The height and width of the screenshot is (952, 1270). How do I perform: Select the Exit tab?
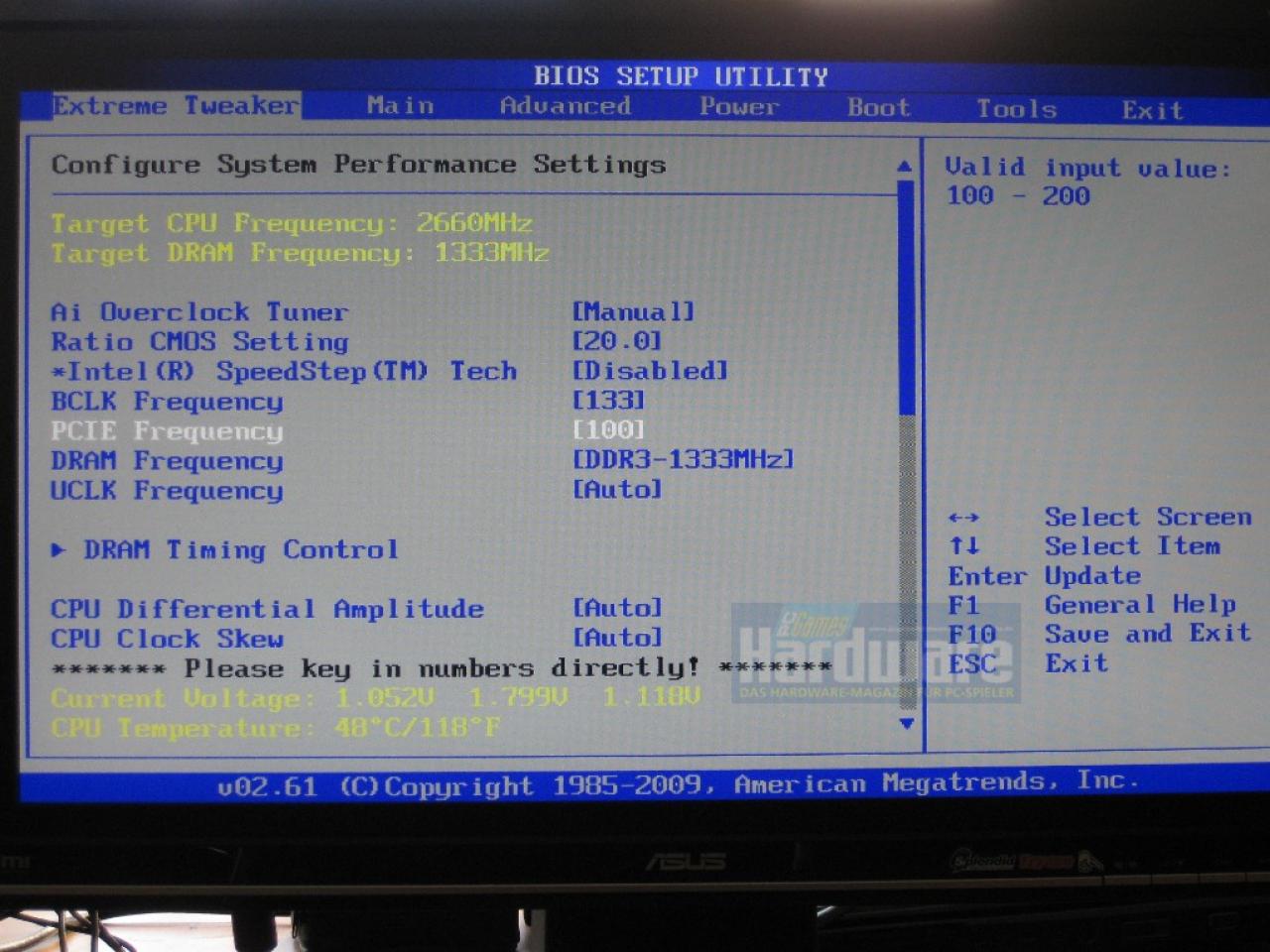pos(1152,109)
